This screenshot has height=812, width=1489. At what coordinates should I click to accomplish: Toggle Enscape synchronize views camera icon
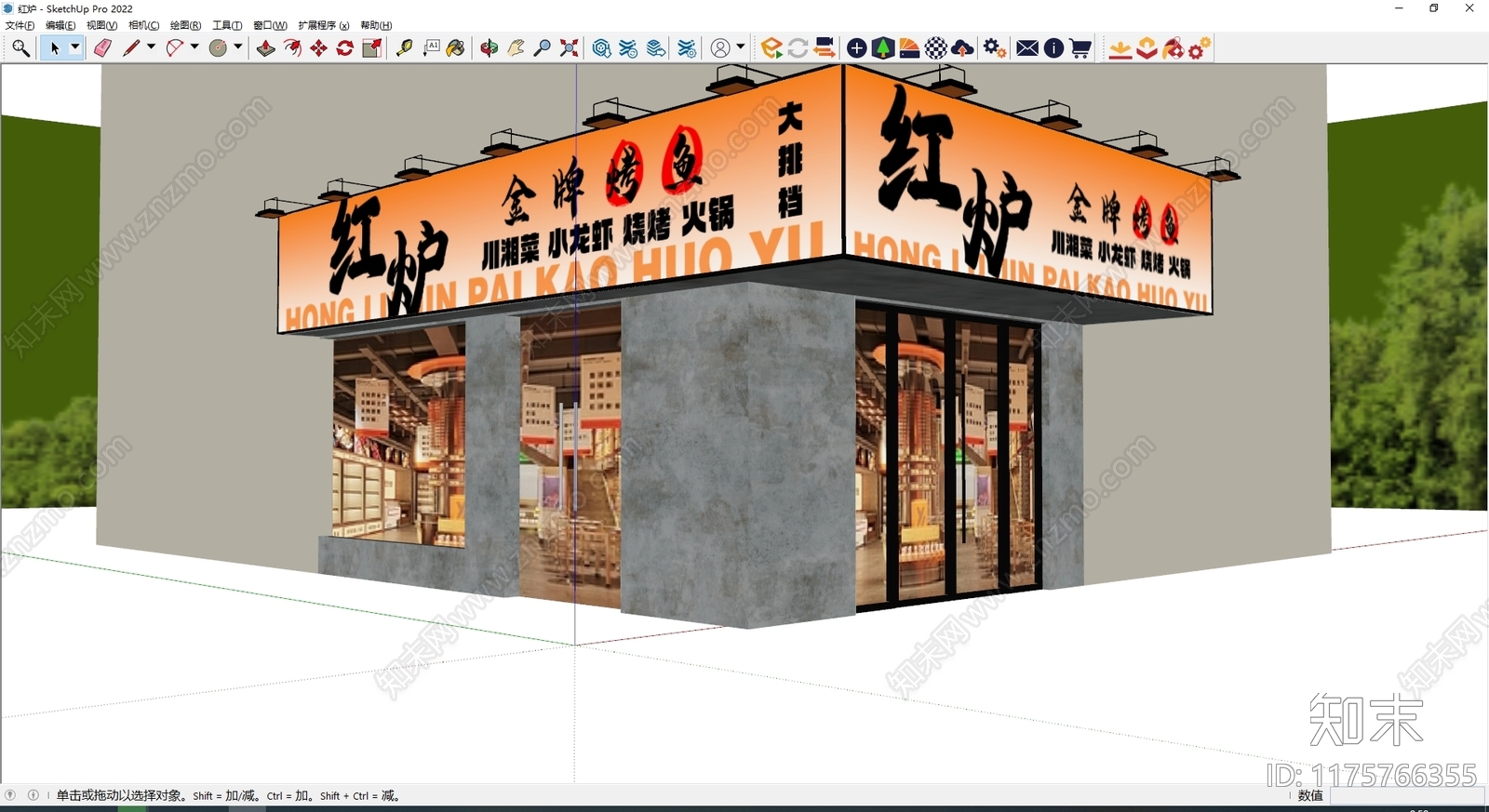click(824, 48)
